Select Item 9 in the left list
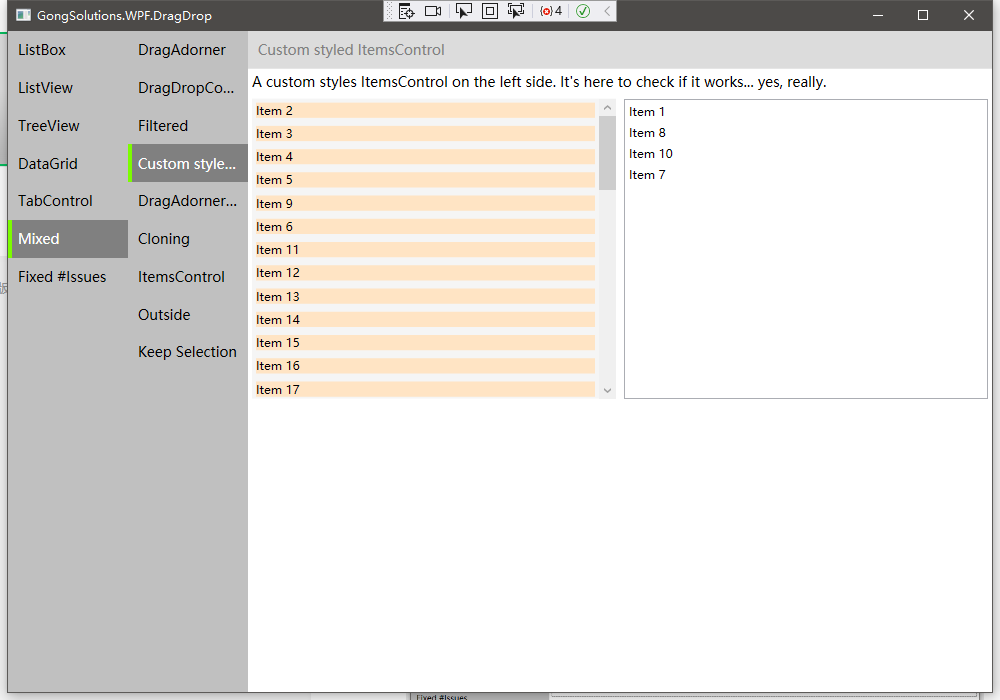 point(424,204)
